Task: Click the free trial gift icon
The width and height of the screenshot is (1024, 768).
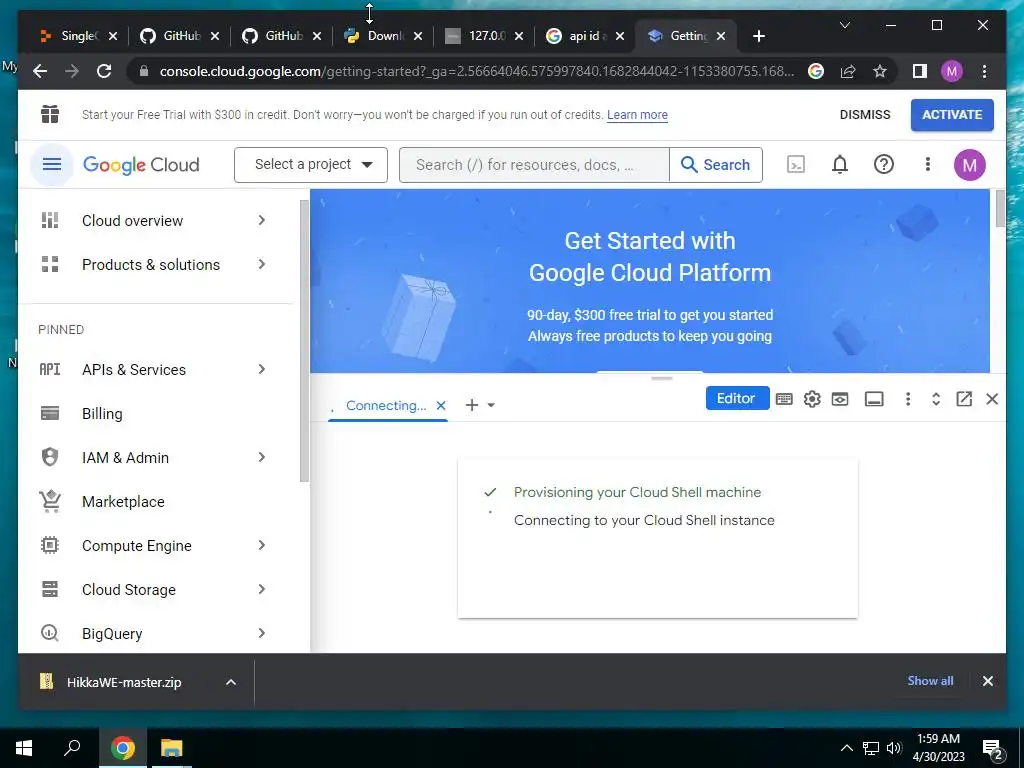Action: click(50, 114)
